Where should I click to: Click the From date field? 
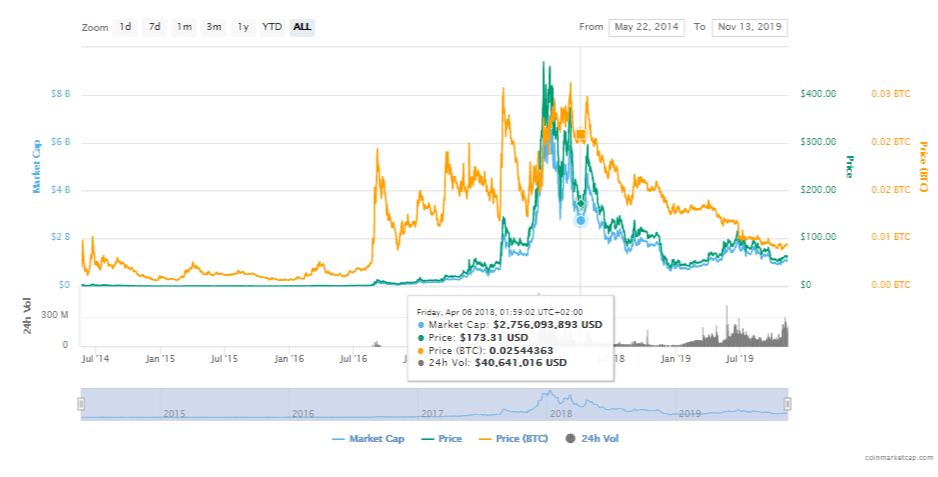tap(646, 27)
